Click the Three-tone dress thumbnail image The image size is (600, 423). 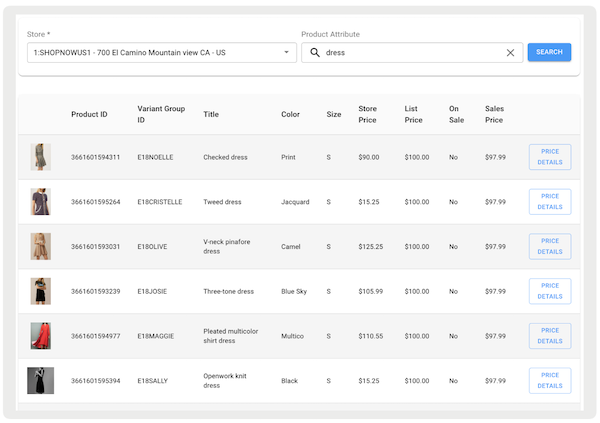click(x=41, y=291)
